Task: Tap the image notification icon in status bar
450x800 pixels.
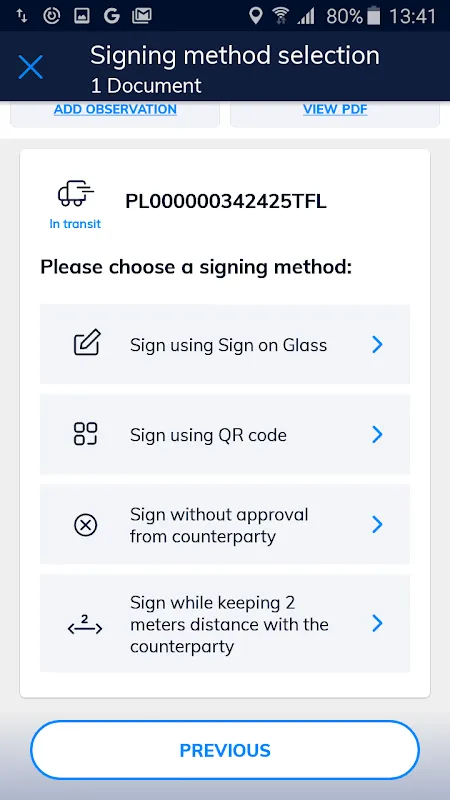Action: pyautogui.click(x=82, y=16)
